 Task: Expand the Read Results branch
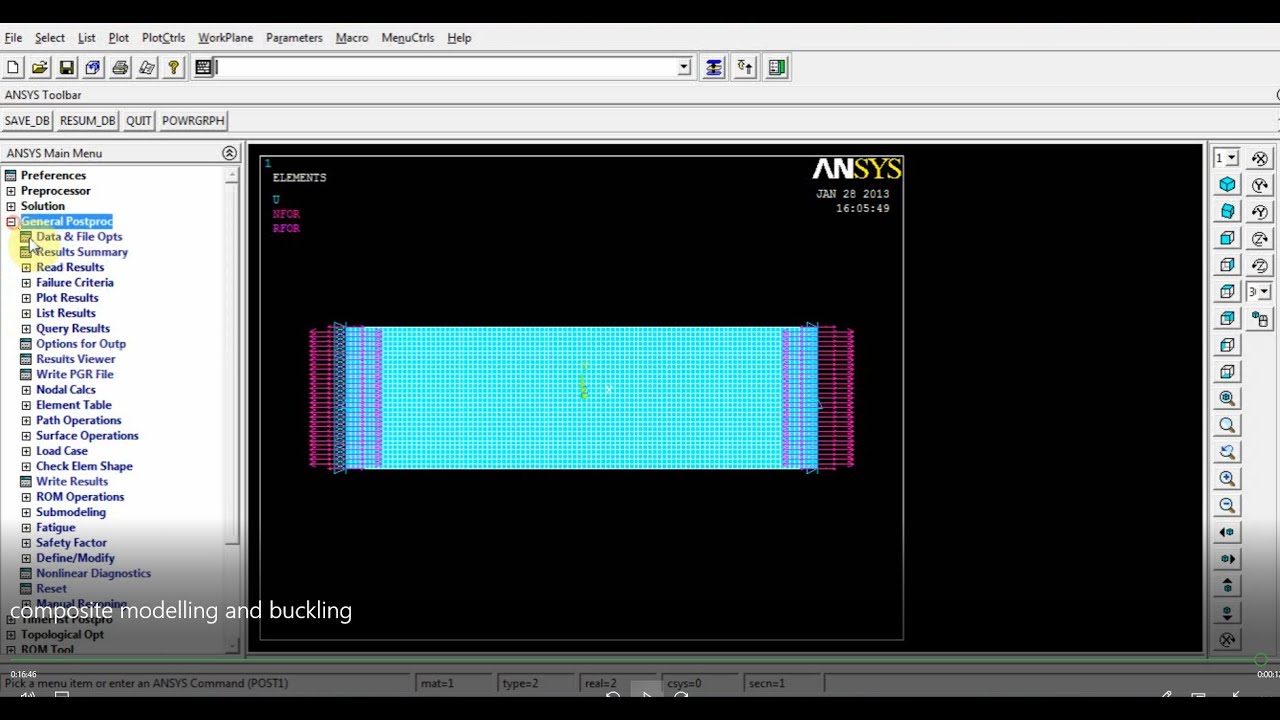(x=26, y=268)
